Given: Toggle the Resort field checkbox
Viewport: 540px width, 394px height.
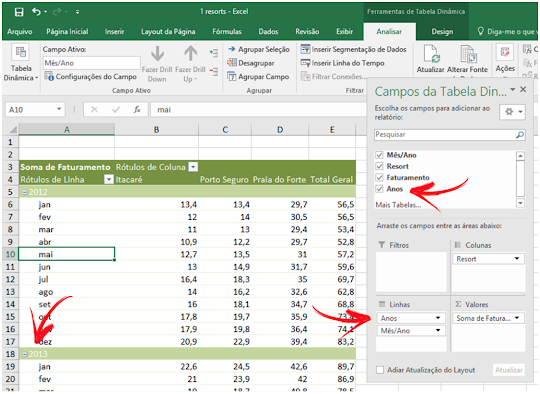Looking at the screenshot, I should 380,166.
